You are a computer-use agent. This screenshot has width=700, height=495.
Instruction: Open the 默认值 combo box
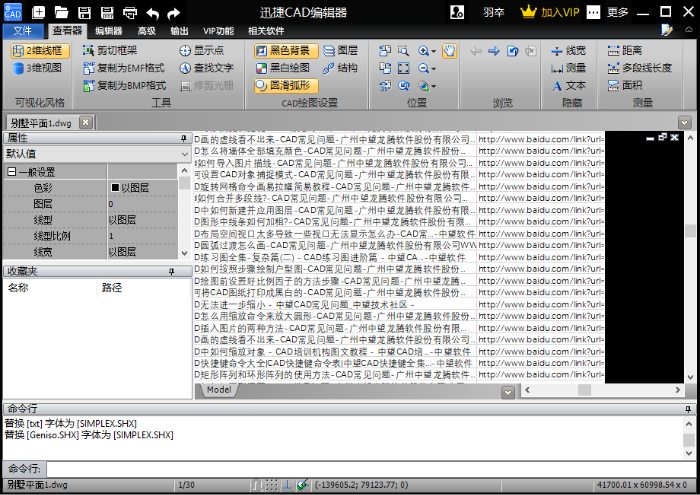[97, 154]
